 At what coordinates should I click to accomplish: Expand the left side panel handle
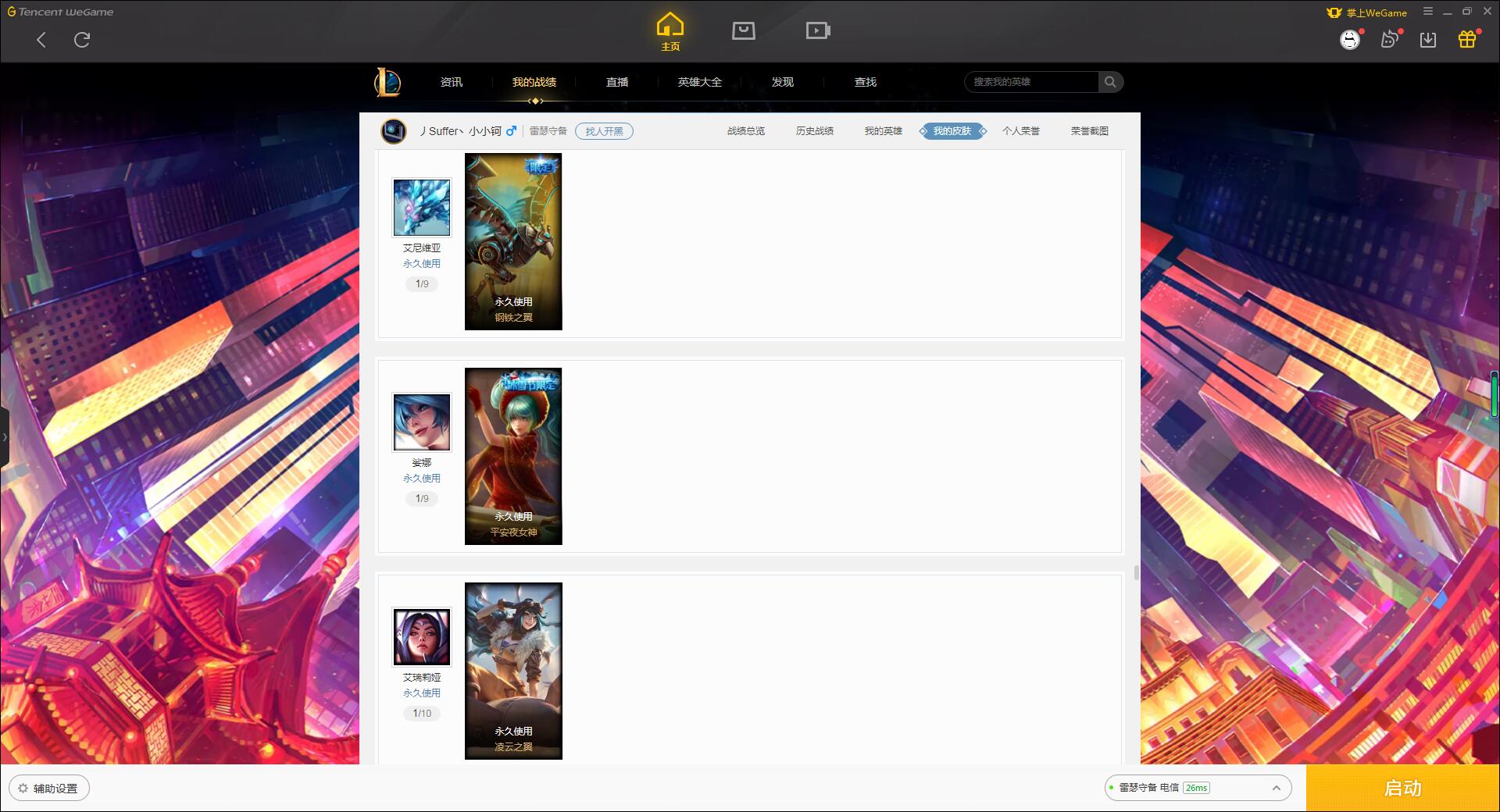[x=5, y=437]
